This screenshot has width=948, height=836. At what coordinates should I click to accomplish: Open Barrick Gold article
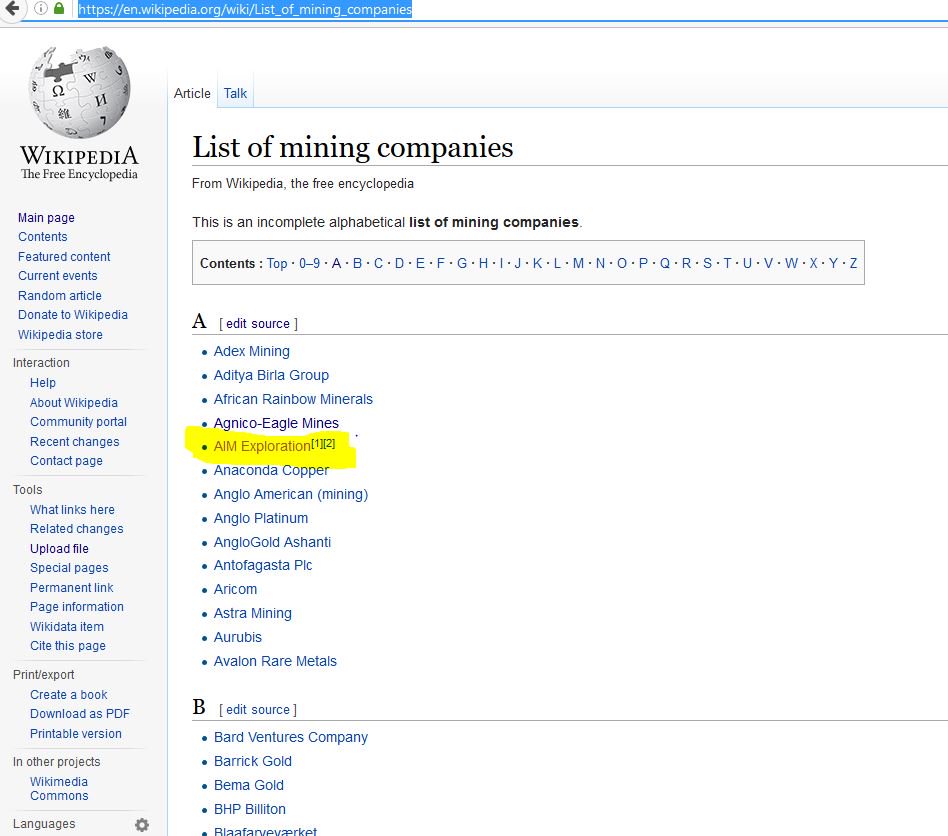(253, 762)
